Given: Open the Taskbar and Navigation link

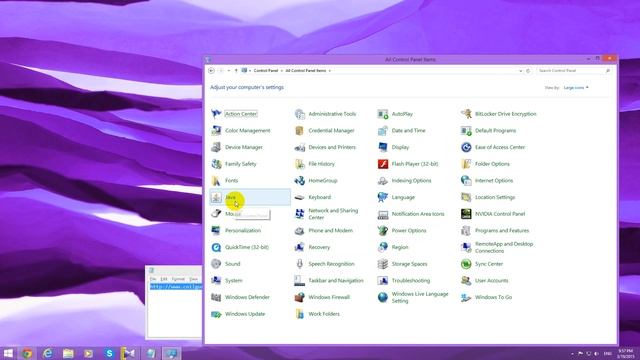Looking at the screenshot, I should (x=336, y=281).
